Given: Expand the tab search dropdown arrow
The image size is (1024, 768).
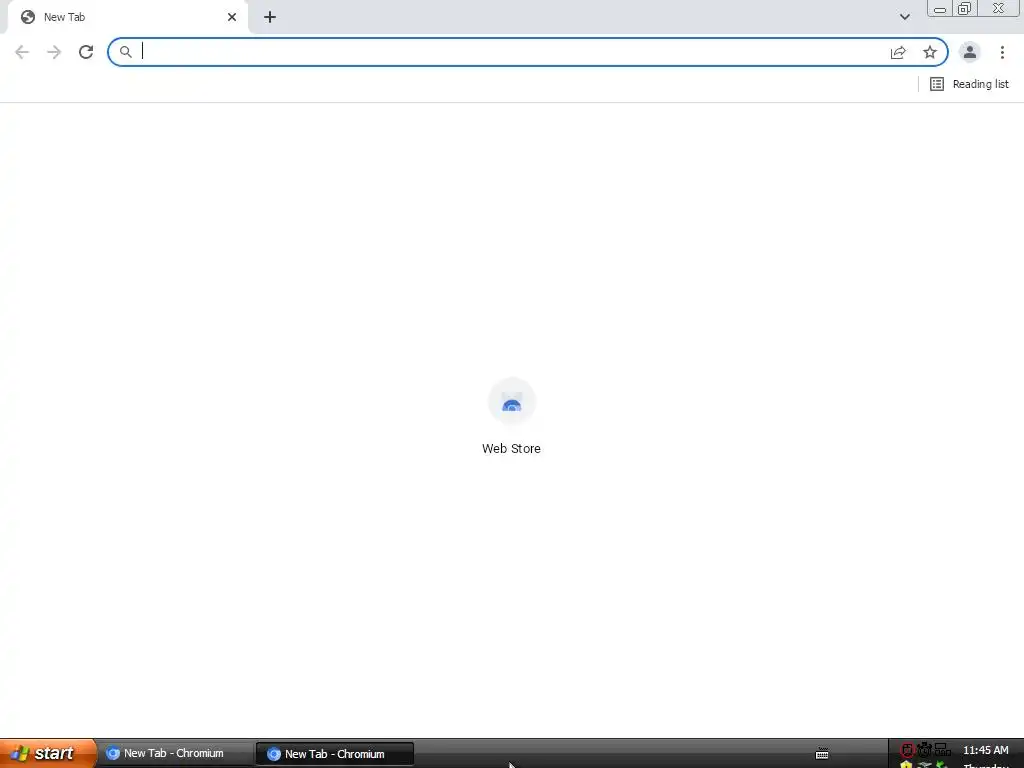Looking at the screenshot, I should (x=904, y=17).
